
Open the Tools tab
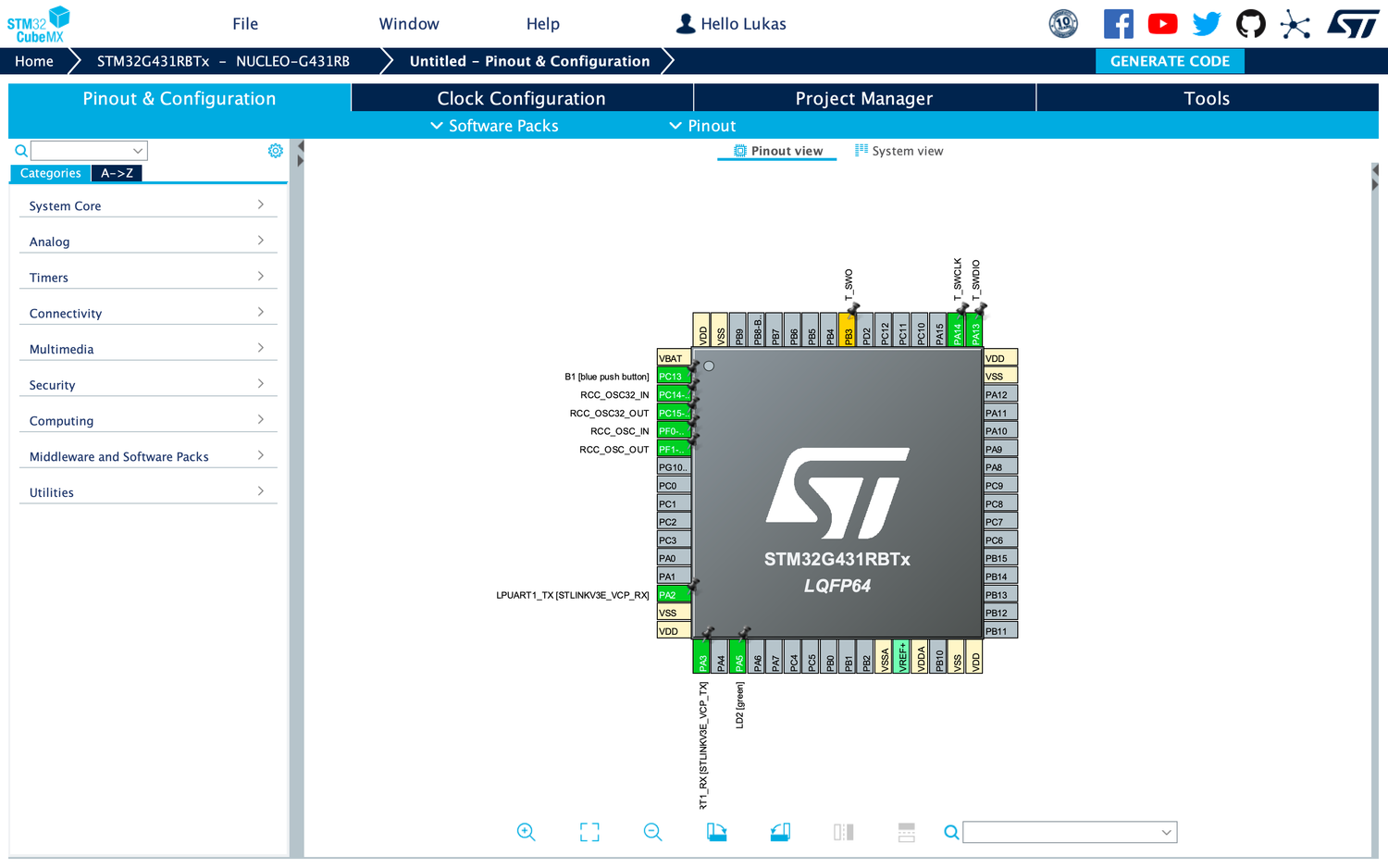(1207, 98)
